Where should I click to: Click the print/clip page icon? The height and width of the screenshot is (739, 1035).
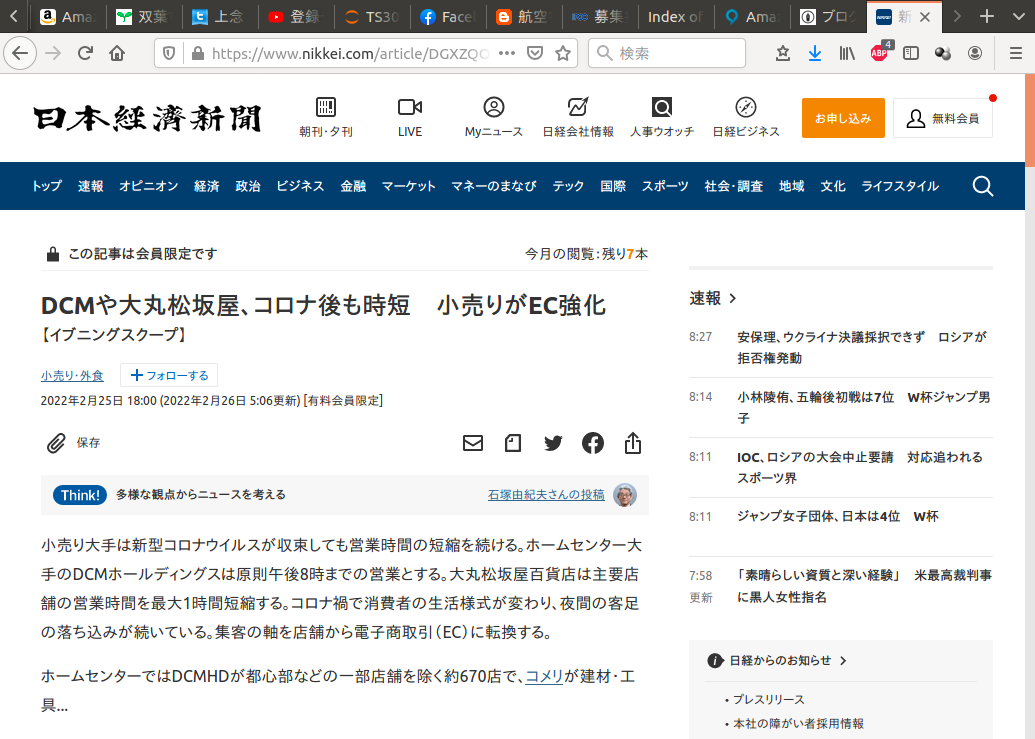(513, 443)
